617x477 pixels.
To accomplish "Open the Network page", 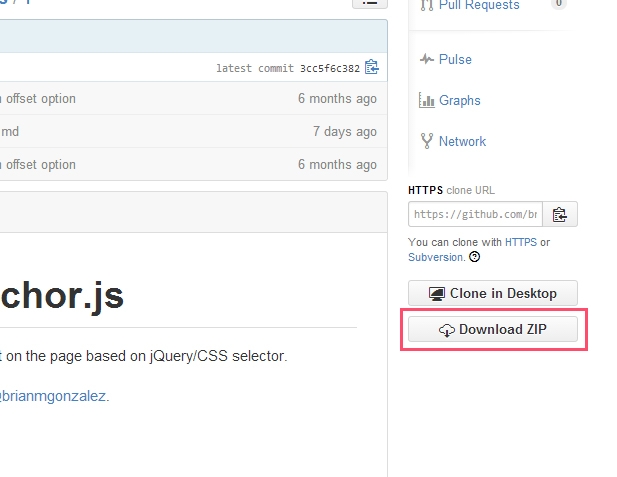I will [x=462, y=141].
